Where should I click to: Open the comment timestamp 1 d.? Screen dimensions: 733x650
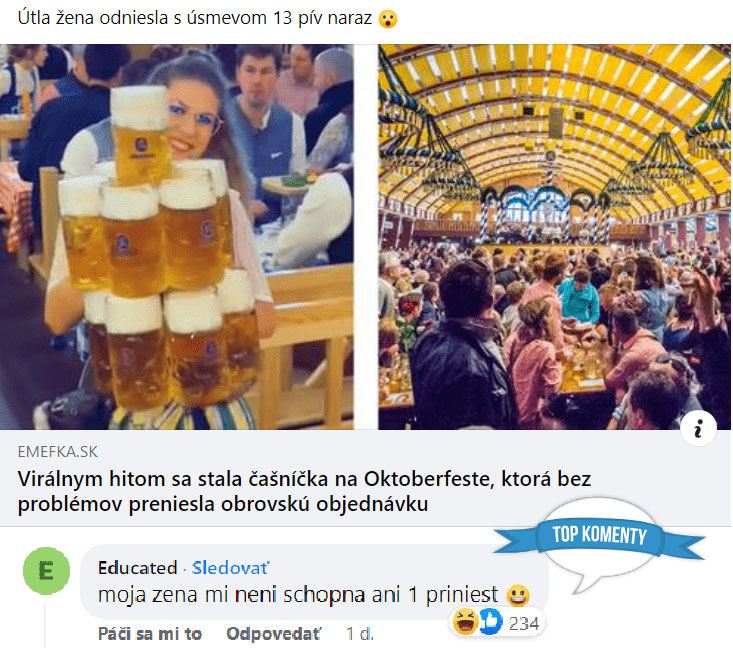359,634
